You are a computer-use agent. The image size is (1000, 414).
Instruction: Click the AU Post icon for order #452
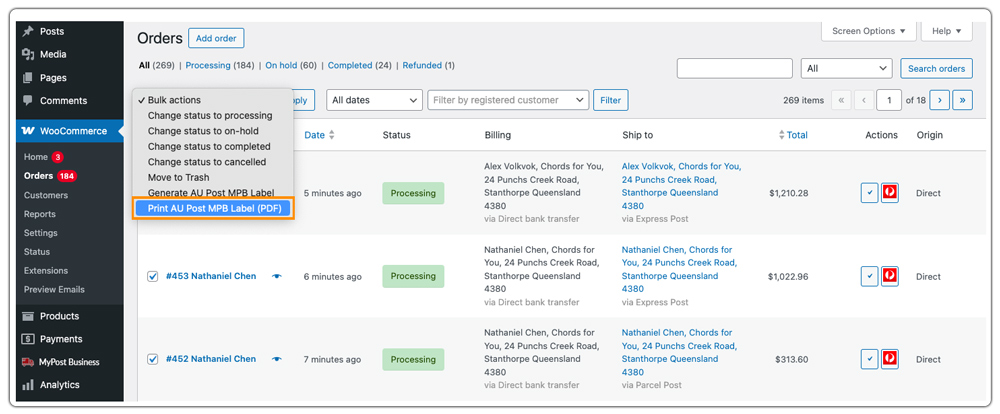890,359
